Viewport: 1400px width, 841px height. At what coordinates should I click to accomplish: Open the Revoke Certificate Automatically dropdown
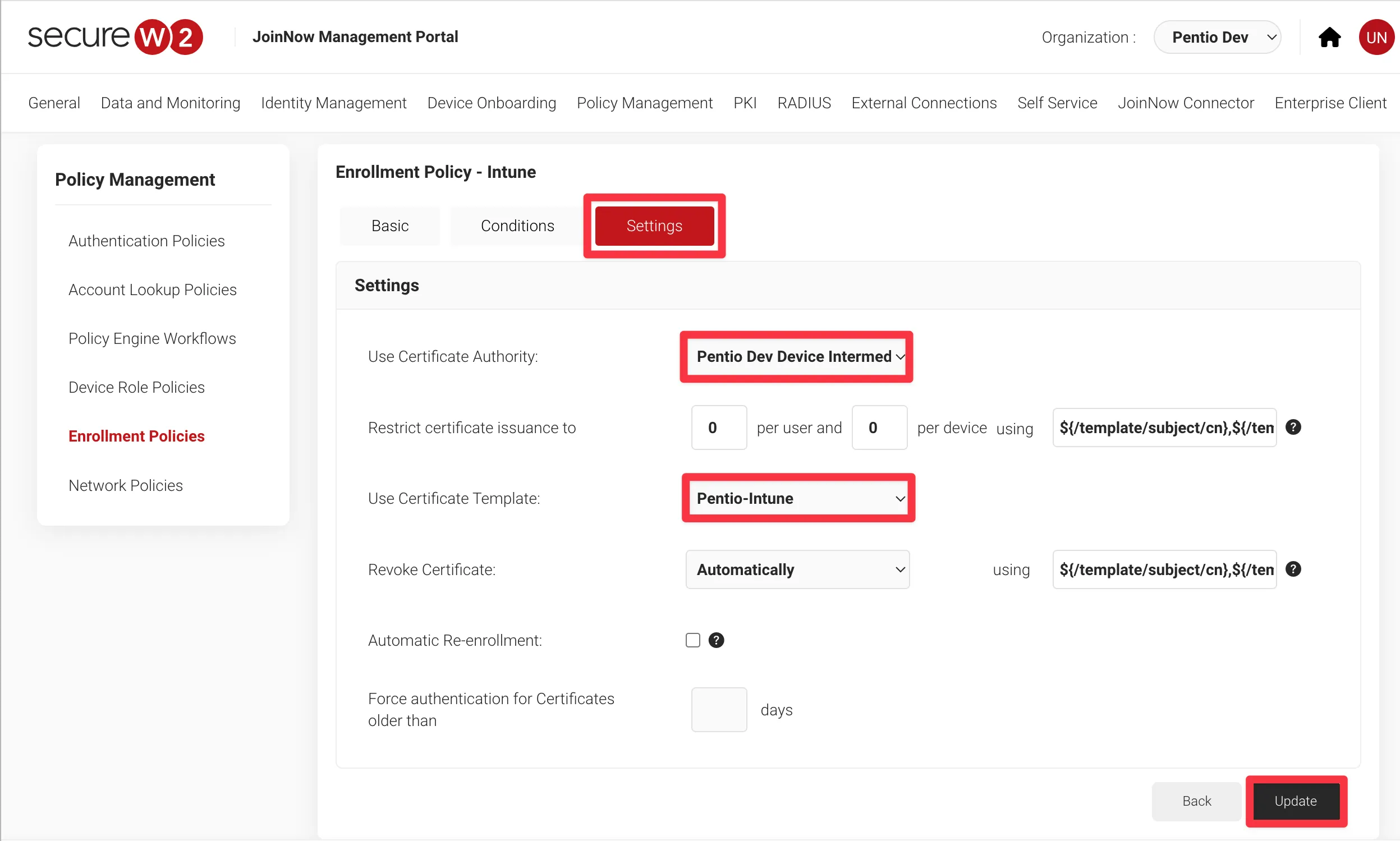point(797,569)
